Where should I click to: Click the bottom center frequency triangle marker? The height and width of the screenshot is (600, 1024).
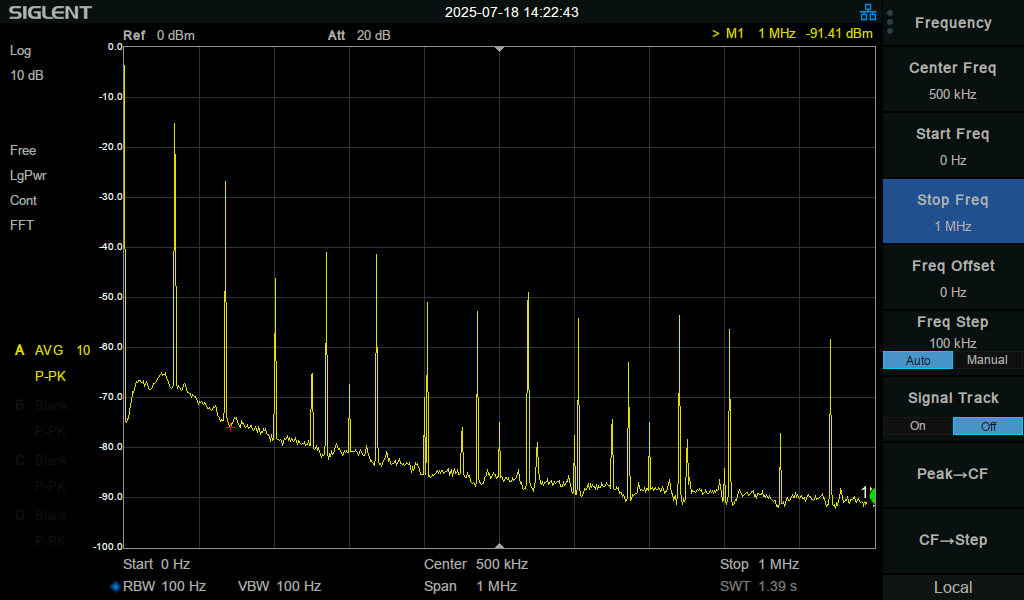[x=500, y=546]
